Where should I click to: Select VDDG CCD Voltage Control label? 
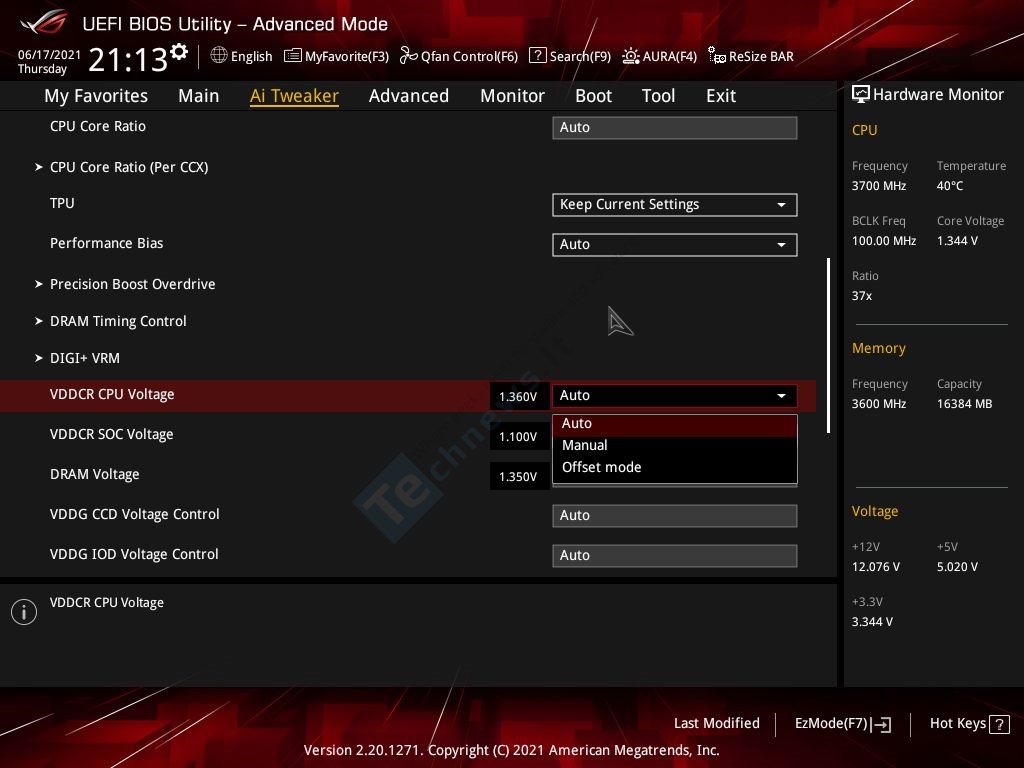(x=135, y=514)
